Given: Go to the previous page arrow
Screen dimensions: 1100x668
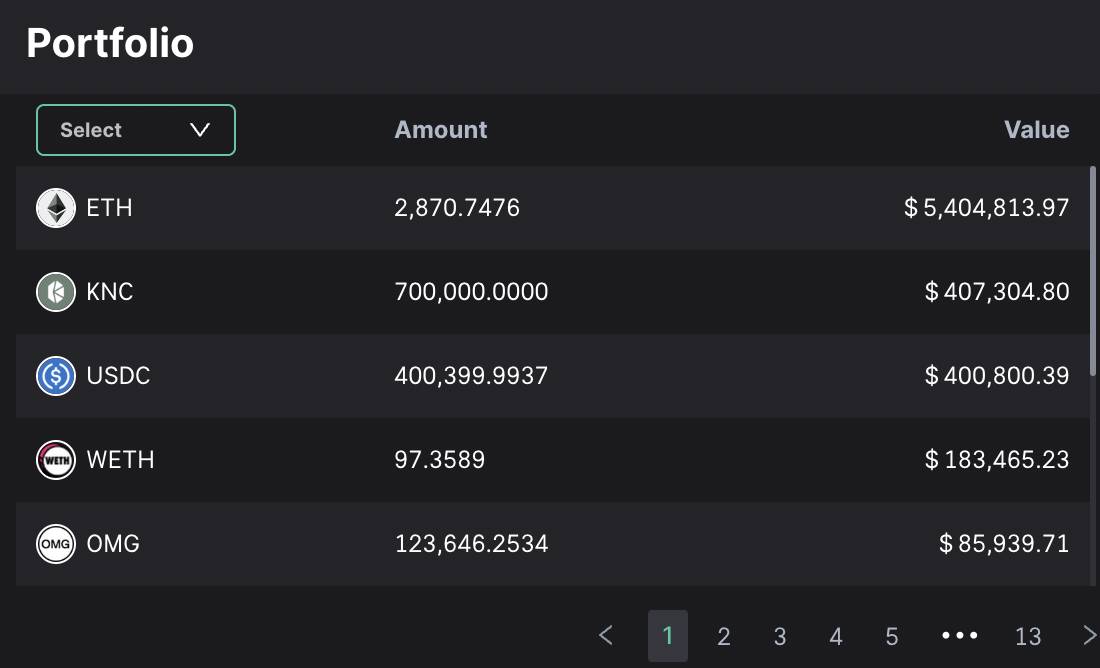Looking at the screenshot, I should [606, 636].
